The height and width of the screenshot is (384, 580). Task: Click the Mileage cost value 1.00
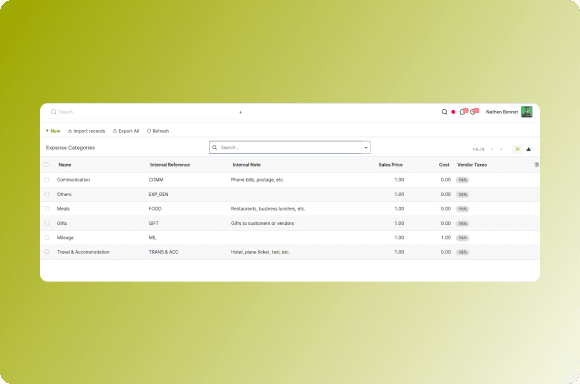(446, 238)
